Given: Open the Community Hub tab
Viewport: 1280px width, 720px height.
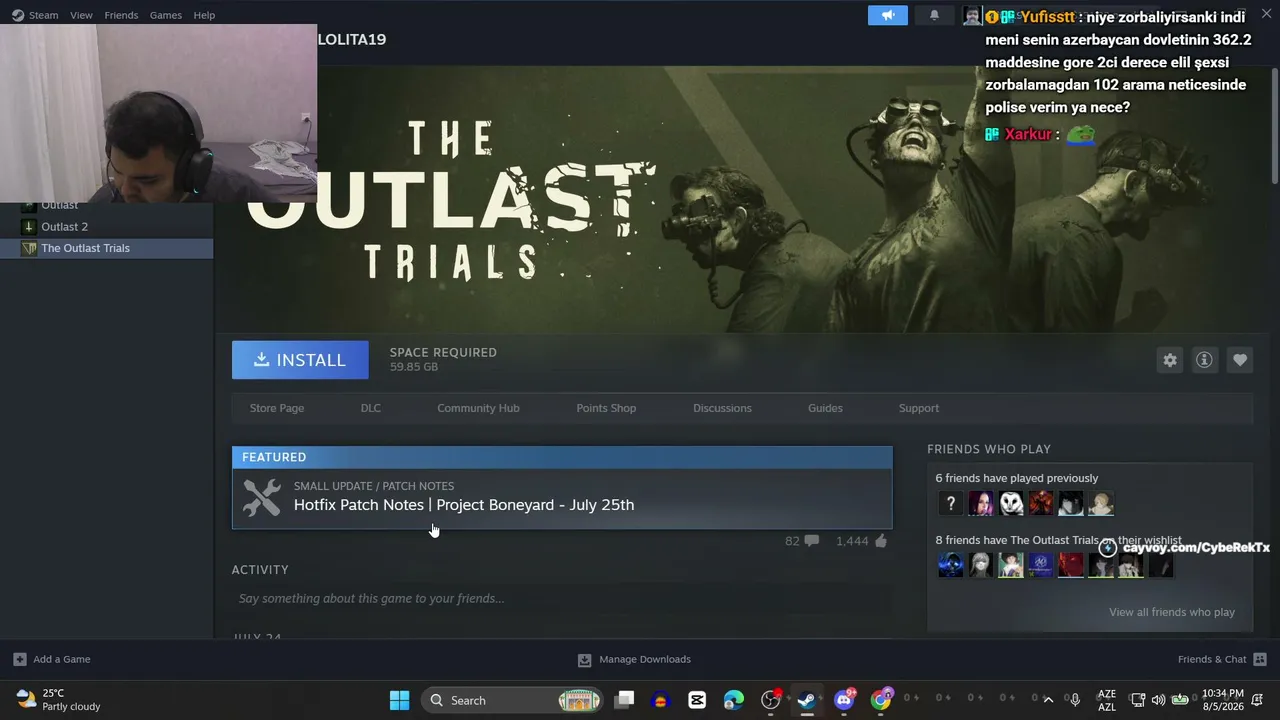Looking at the screenshot, I should tap(478, 408).
